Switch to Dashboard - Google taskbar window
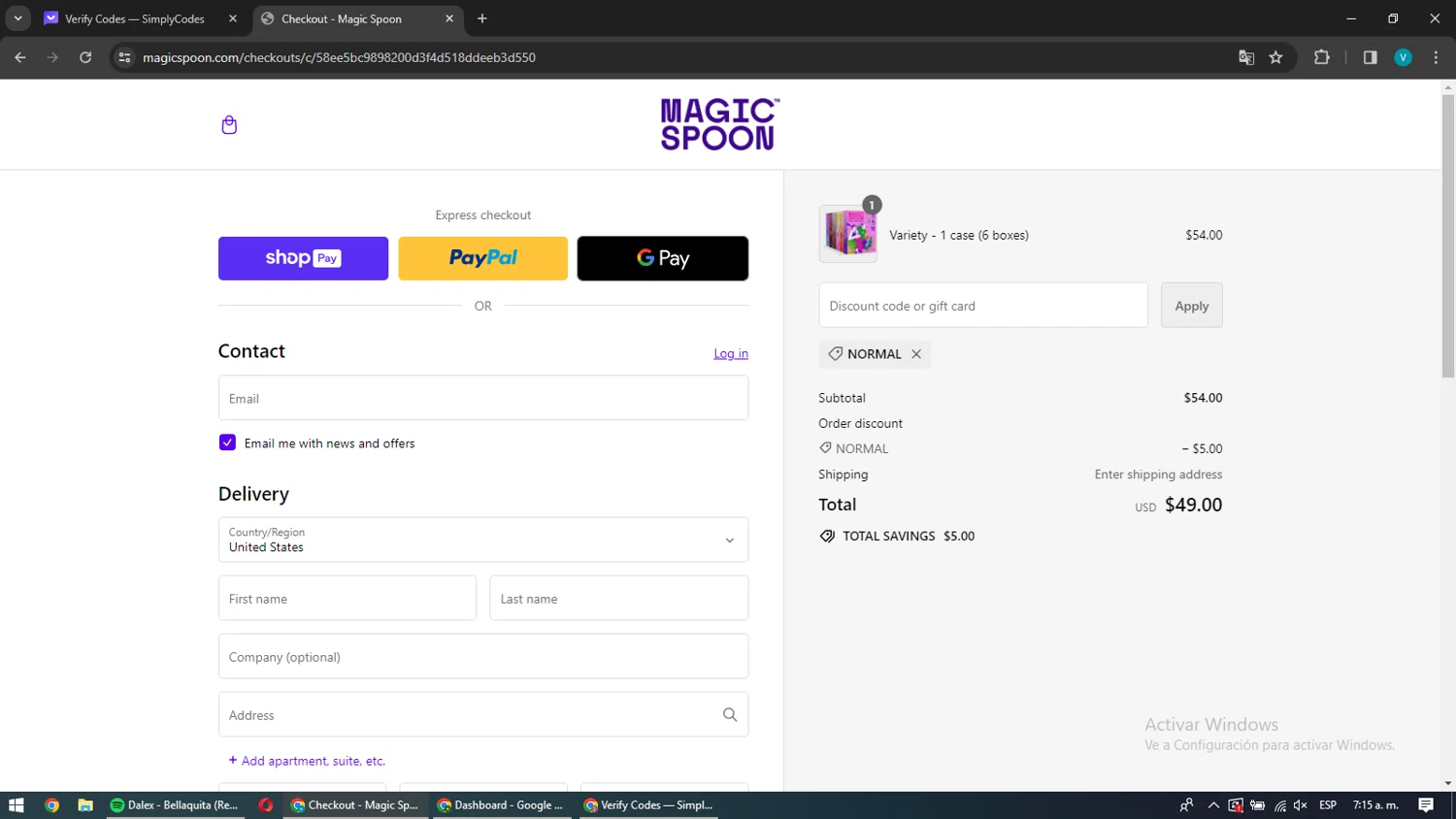This screenshot has width=1456, height=819. pyautogui.click(x=501, y=805)
